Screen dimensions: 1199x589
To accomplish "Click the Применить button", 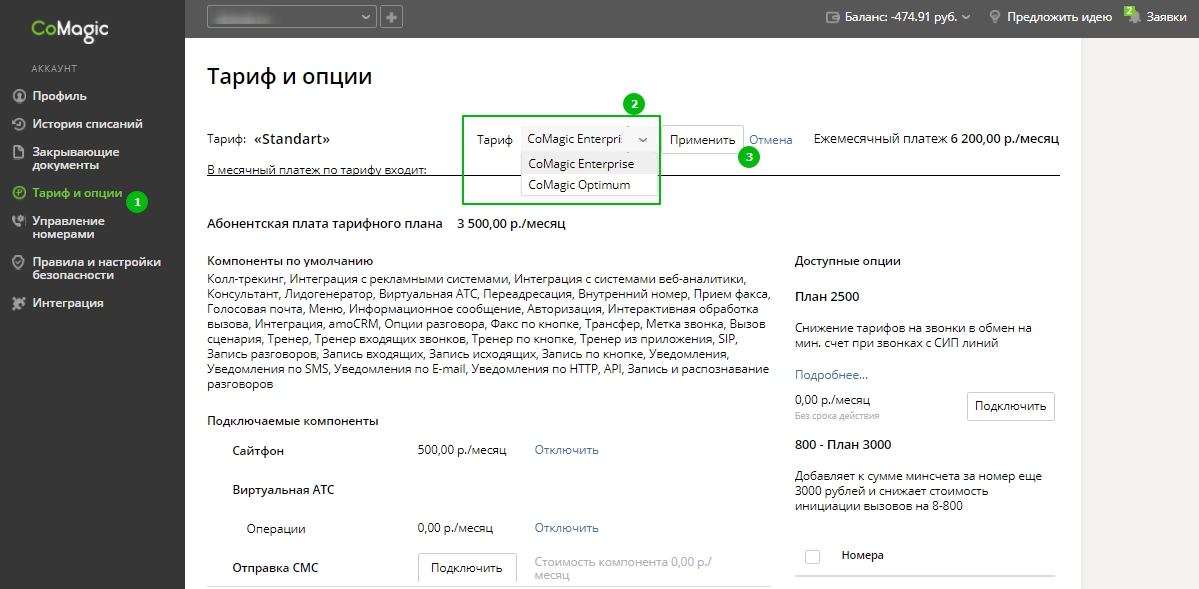I will click(x=702, y=140).
